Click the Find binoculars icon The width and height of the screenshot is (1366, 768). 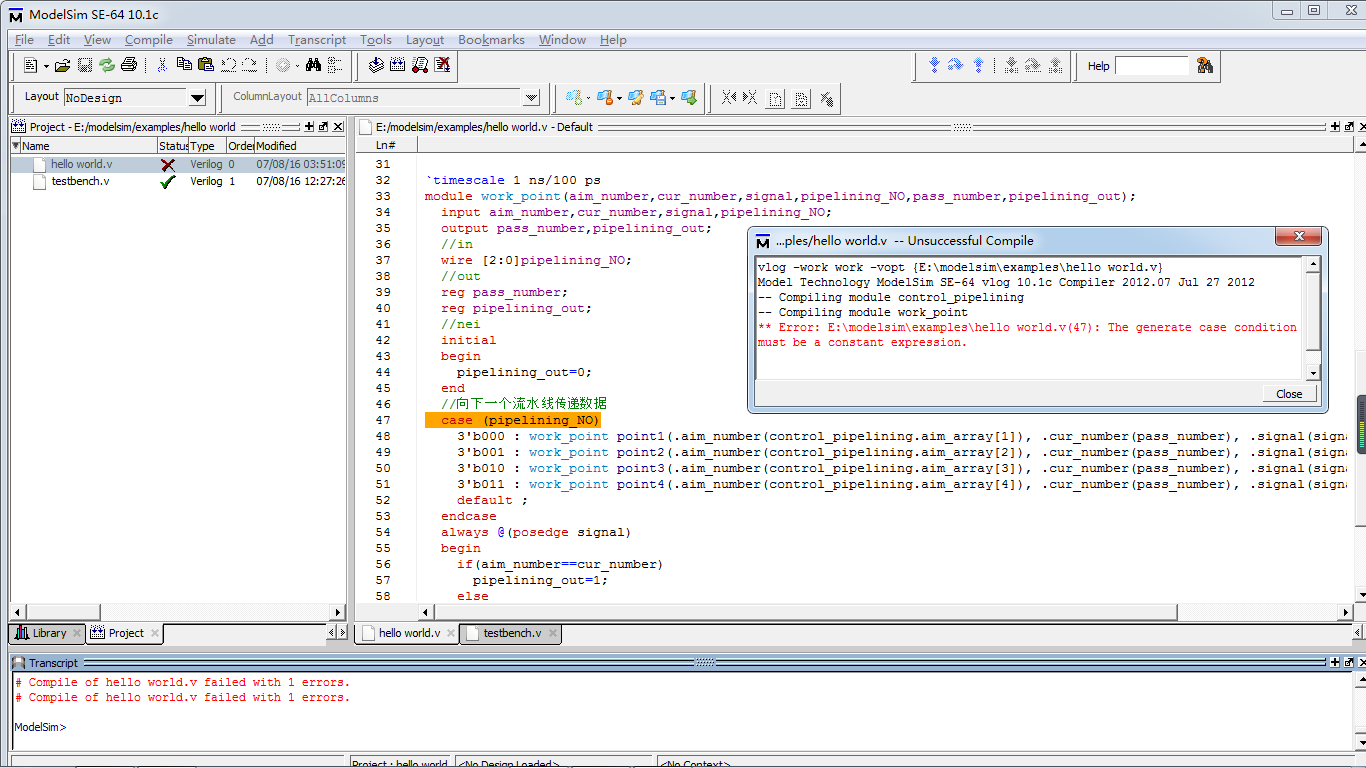pos(313,66)
